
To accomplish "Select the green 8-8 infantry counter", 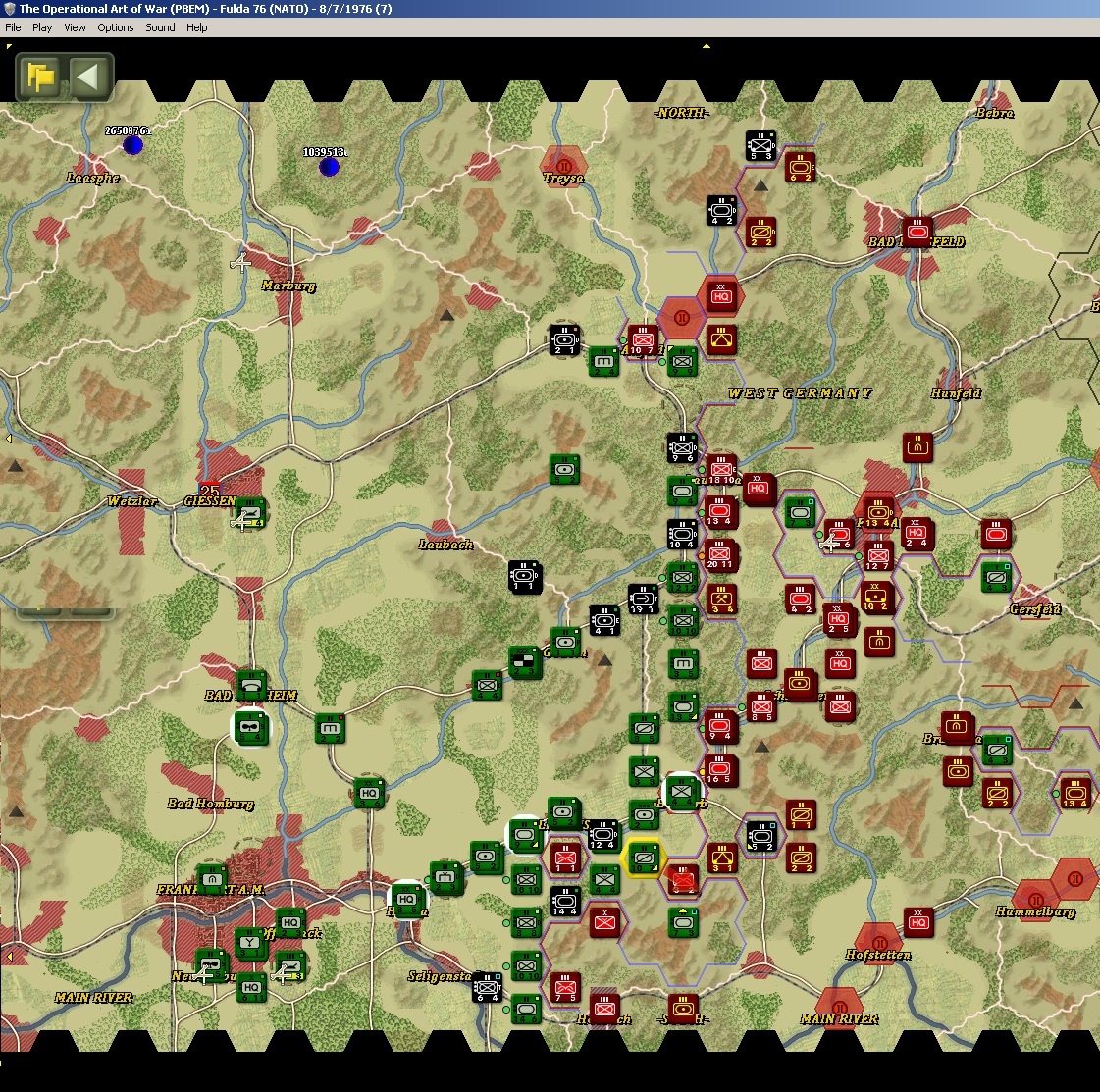I will [525, 922].
